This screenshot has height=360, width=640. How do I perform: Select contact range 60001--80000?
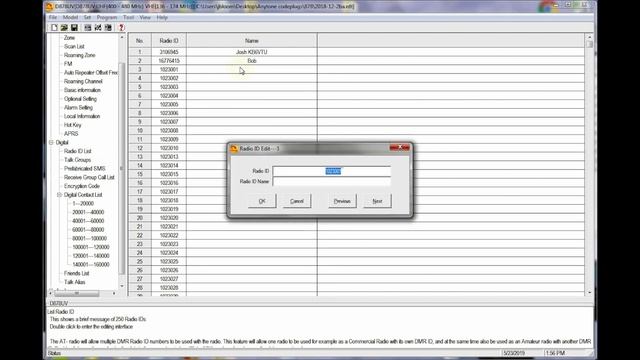point(88,229)
